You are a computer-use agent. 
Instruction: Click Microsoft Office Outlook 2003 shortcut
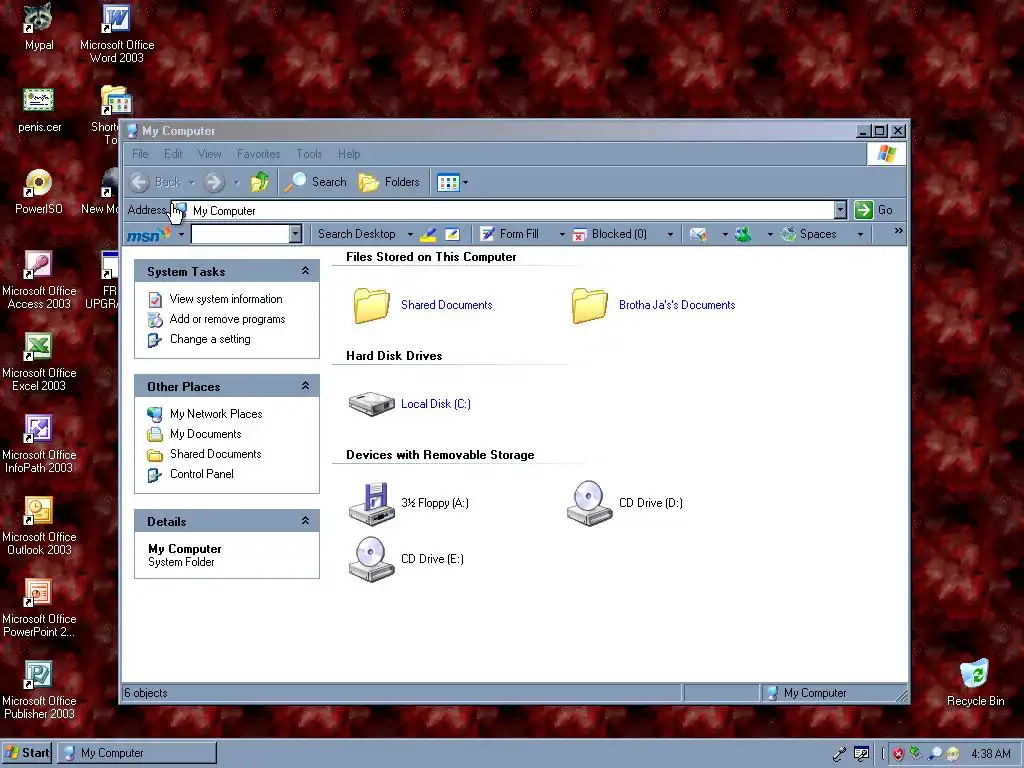coord(39,526)
